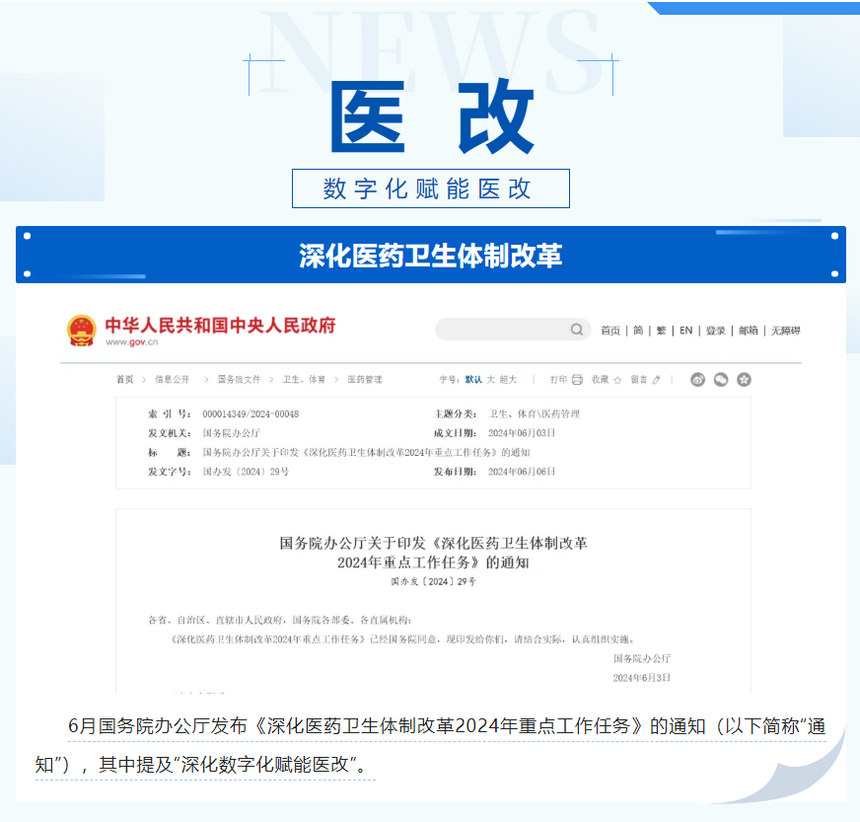Go to 首页 in top navigation
This screenshot has width=860, height=822.
click(610, 331)
